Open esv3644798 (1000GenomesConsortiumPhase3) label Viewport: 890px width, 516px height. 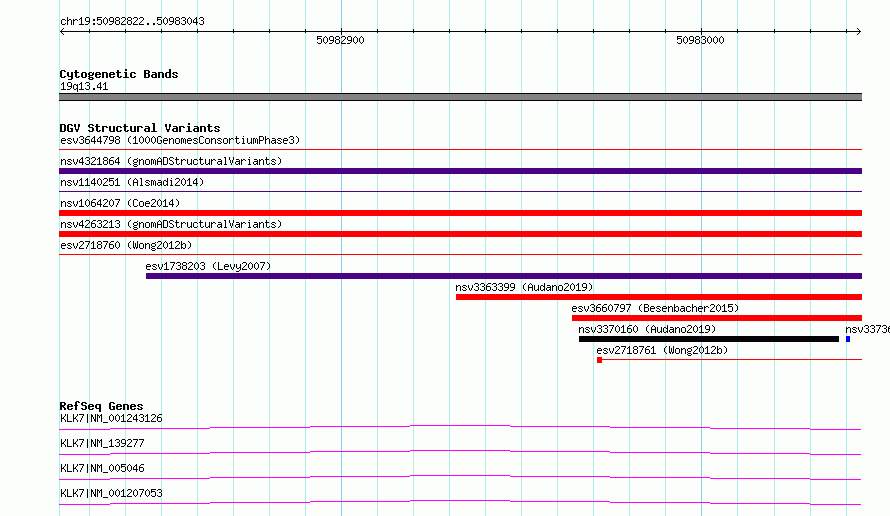click(180, 140)
